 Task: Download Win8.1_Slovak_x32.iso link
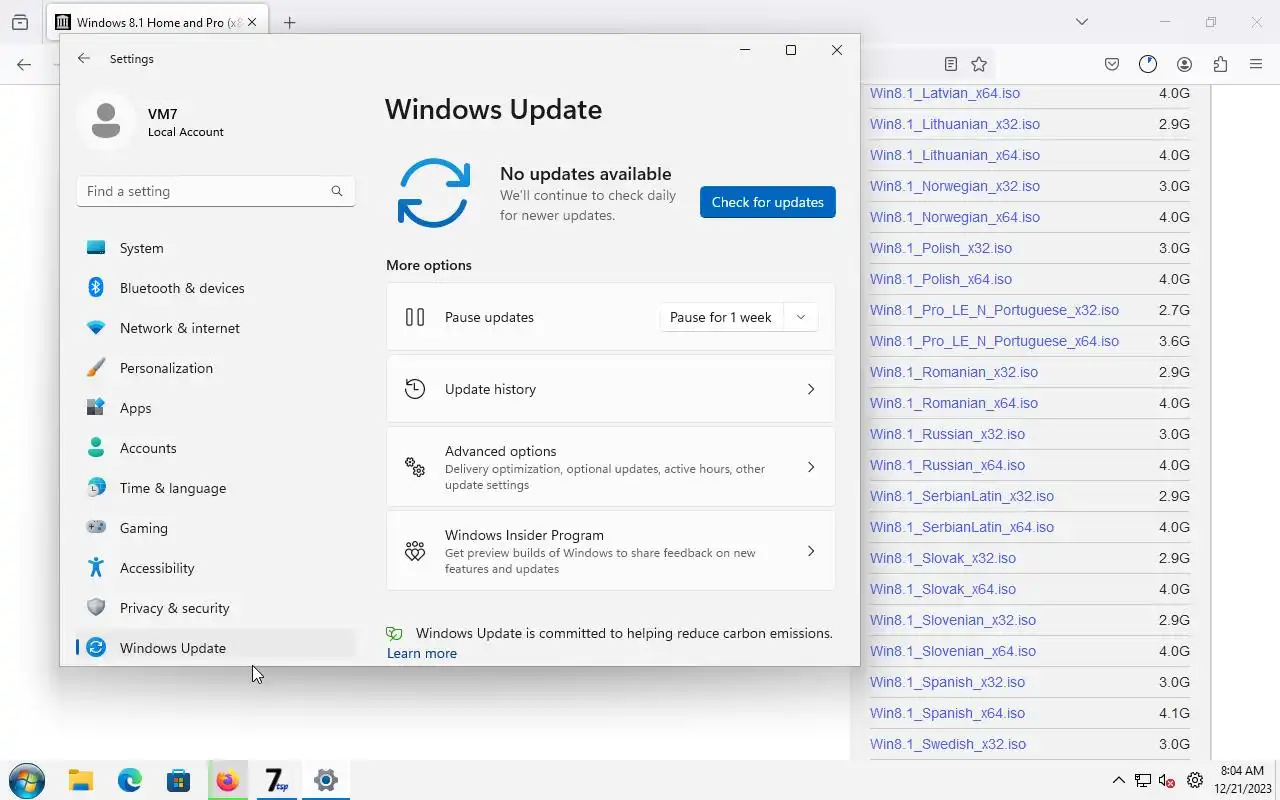pos(943,558)
